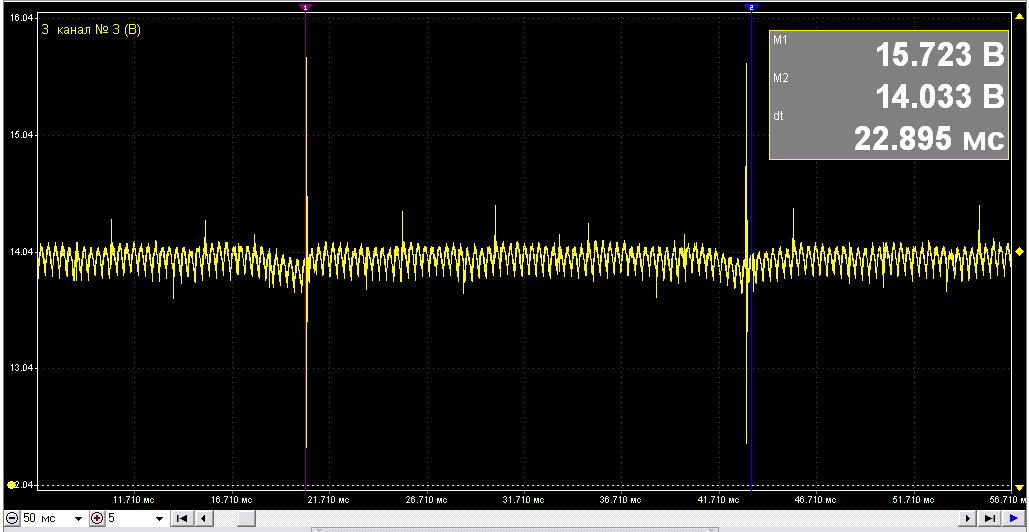
Task: Step forward with the black right arrow
Action: pyautogui.click(x=968, y=519)
